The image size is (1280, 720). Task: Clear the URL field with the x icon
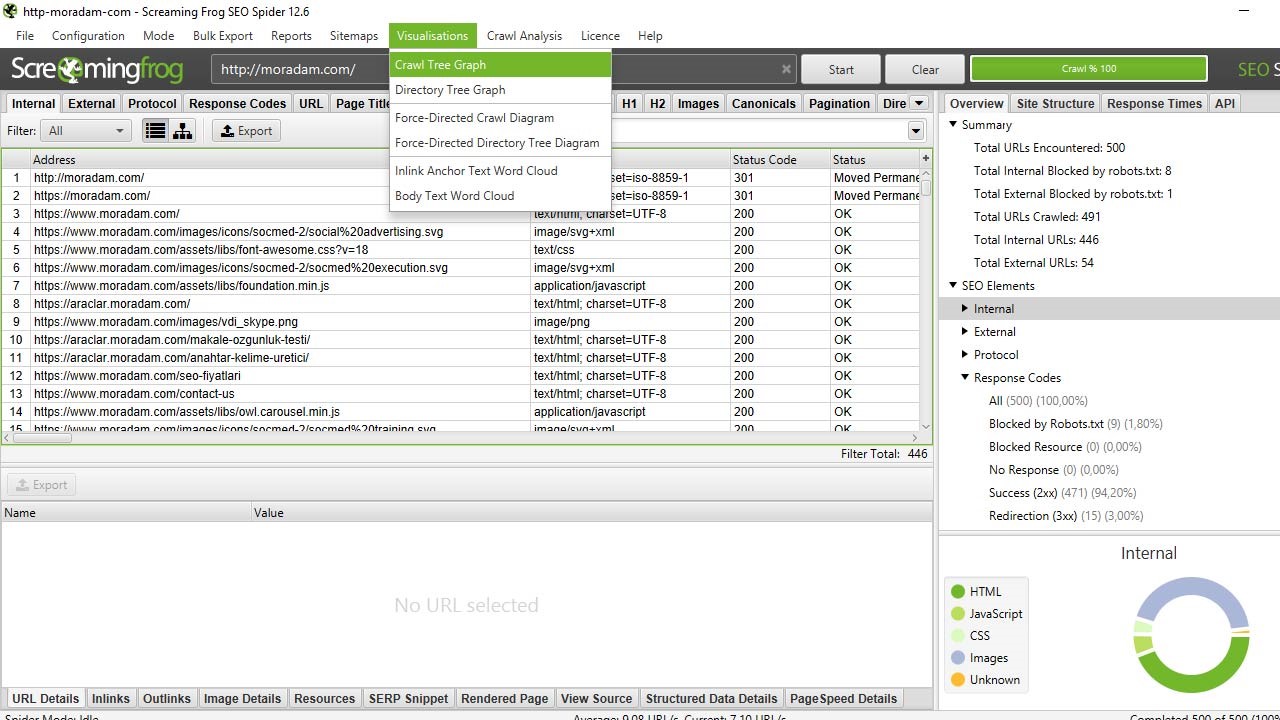pyautogui.click(x=786, y=69)
